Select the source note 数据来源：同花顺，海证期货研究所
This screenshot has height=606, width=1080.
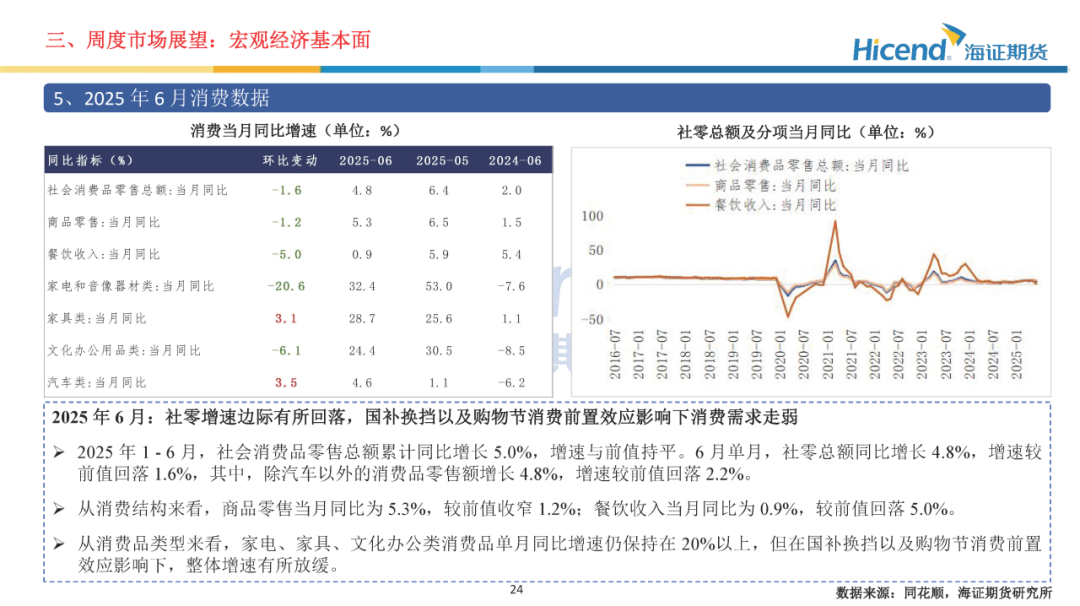(944, 592)
